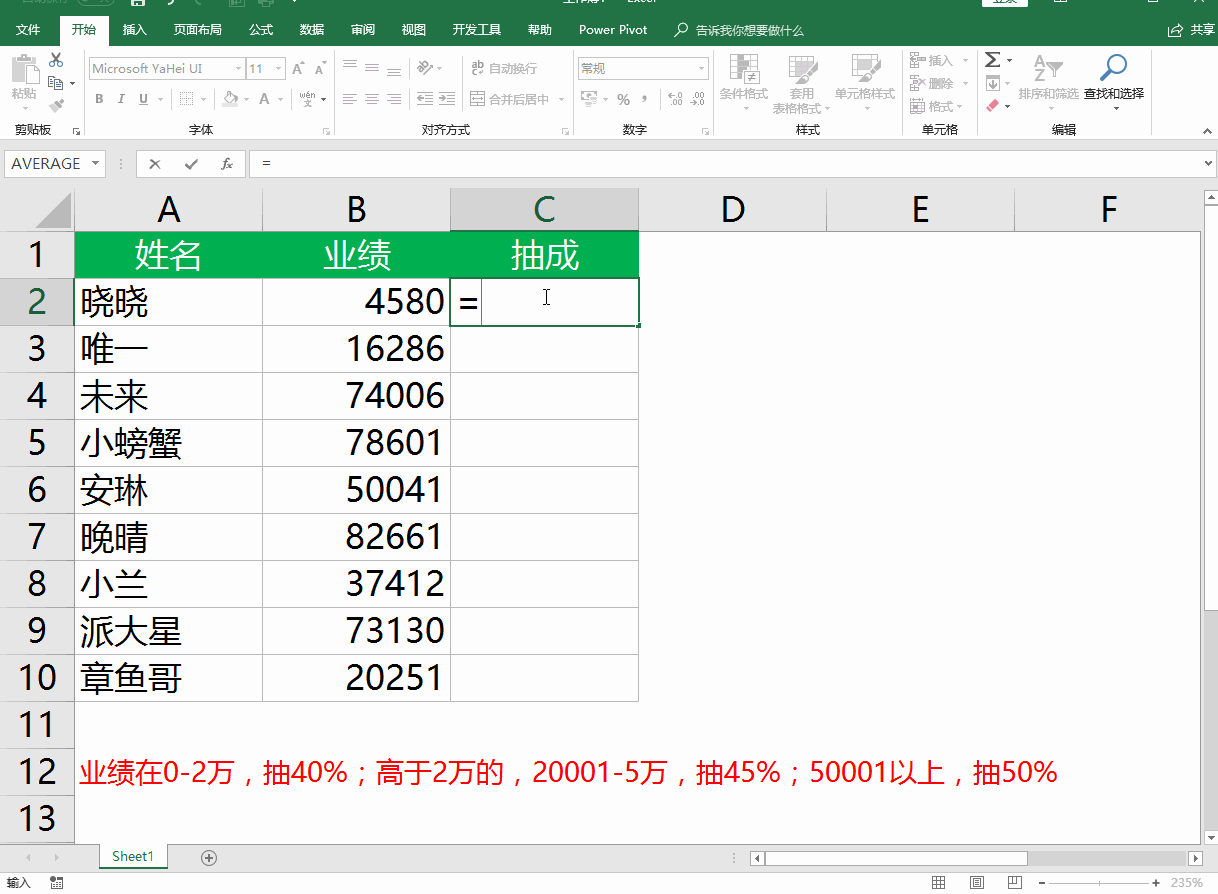
Task: Click the accounting currency format icon
Action: [589, 99]
